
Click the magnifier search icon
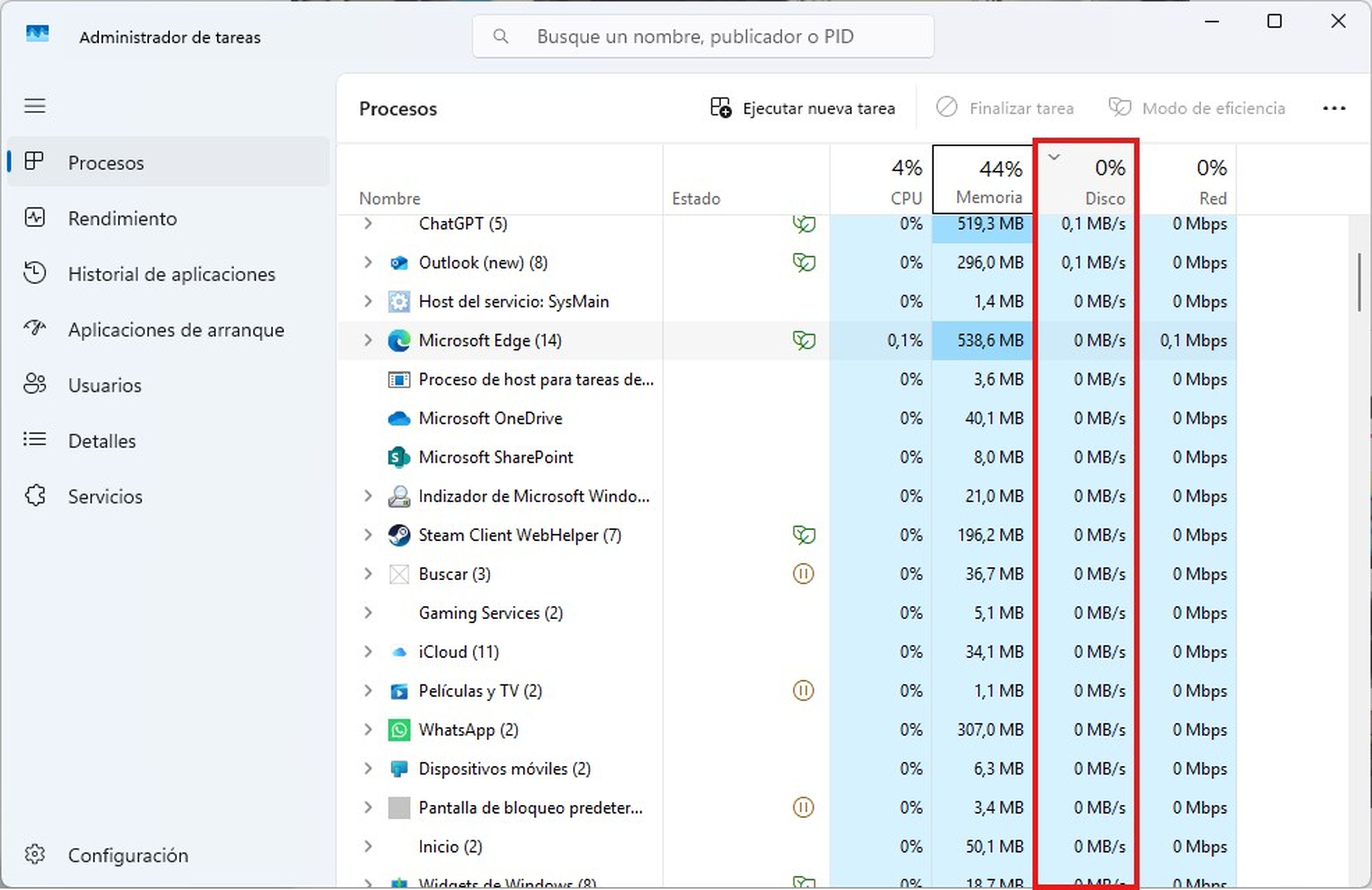(501, 36)
